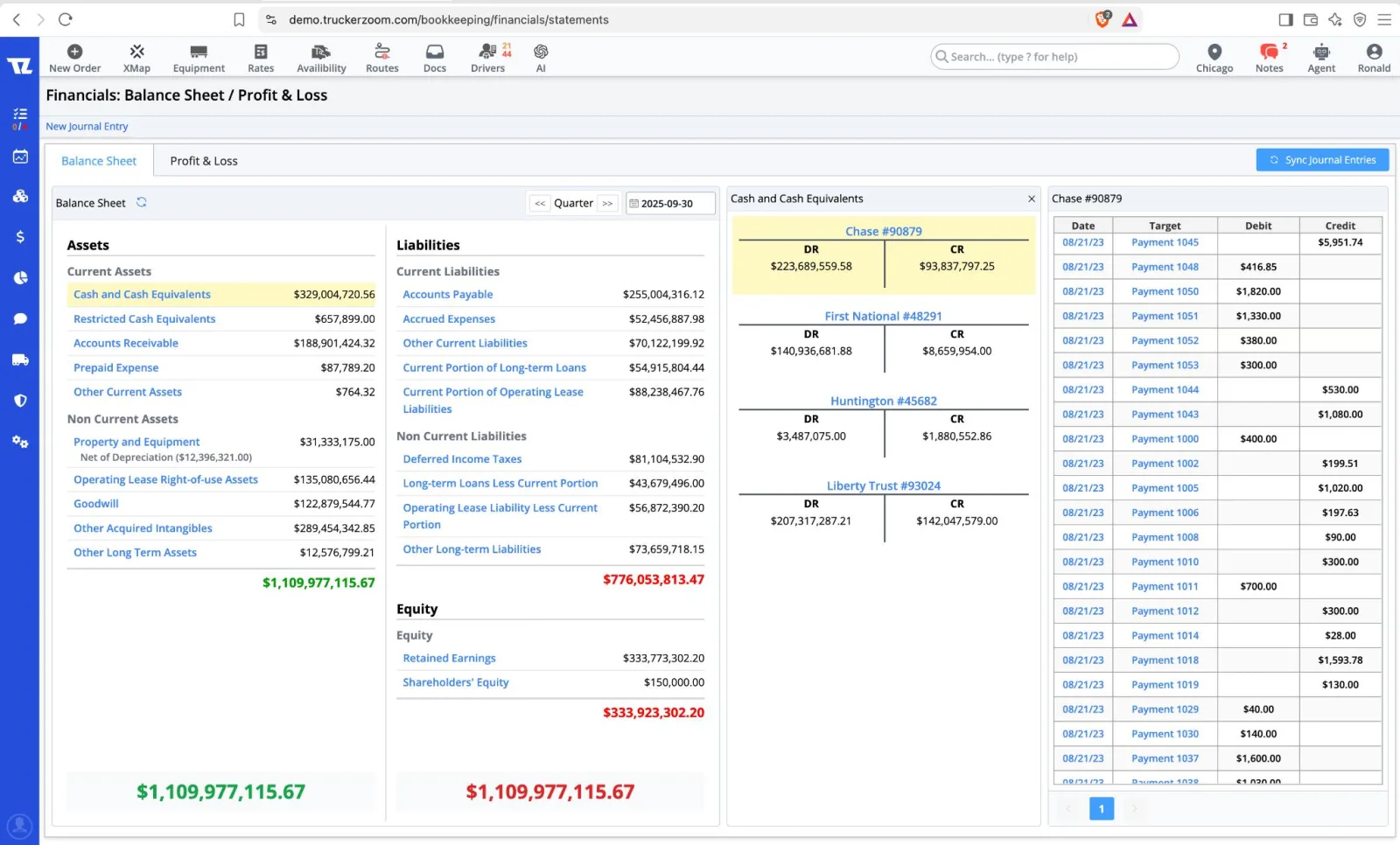Open the date picker showing 2025-09-30

670,203
